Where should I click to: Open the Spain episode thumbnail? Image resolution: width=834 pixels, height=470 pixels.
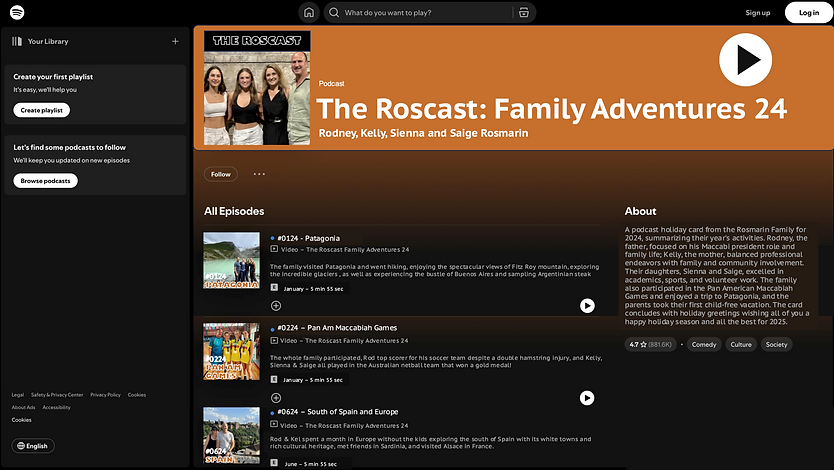click(231, 435)
